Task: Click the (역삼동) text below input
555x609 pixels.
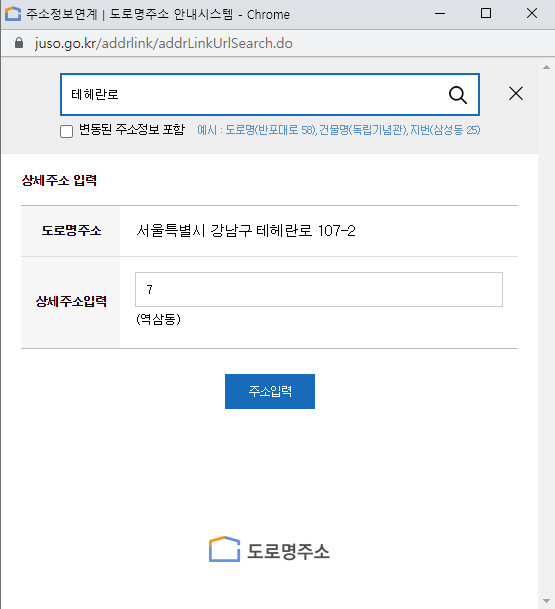Action: (158, 319)
